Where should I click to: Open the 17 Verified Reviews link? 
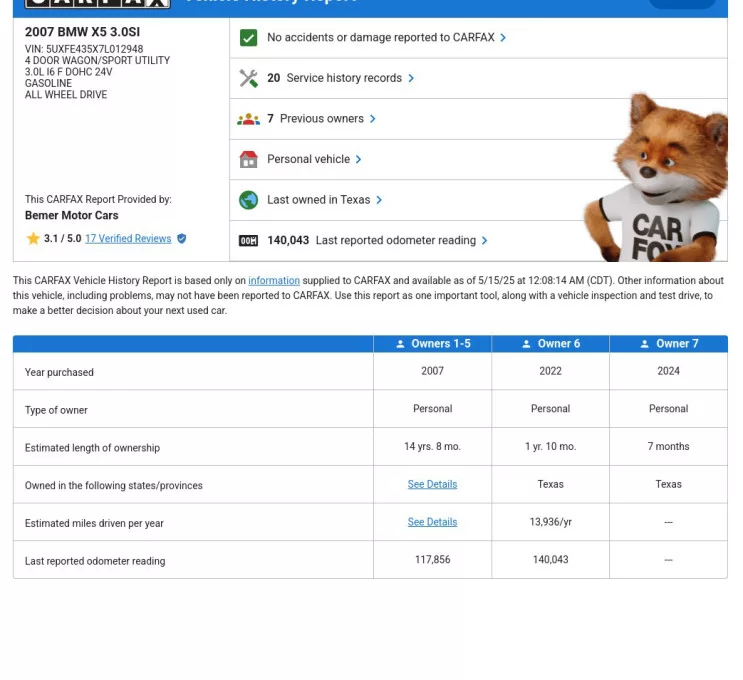tap(128, 239)
